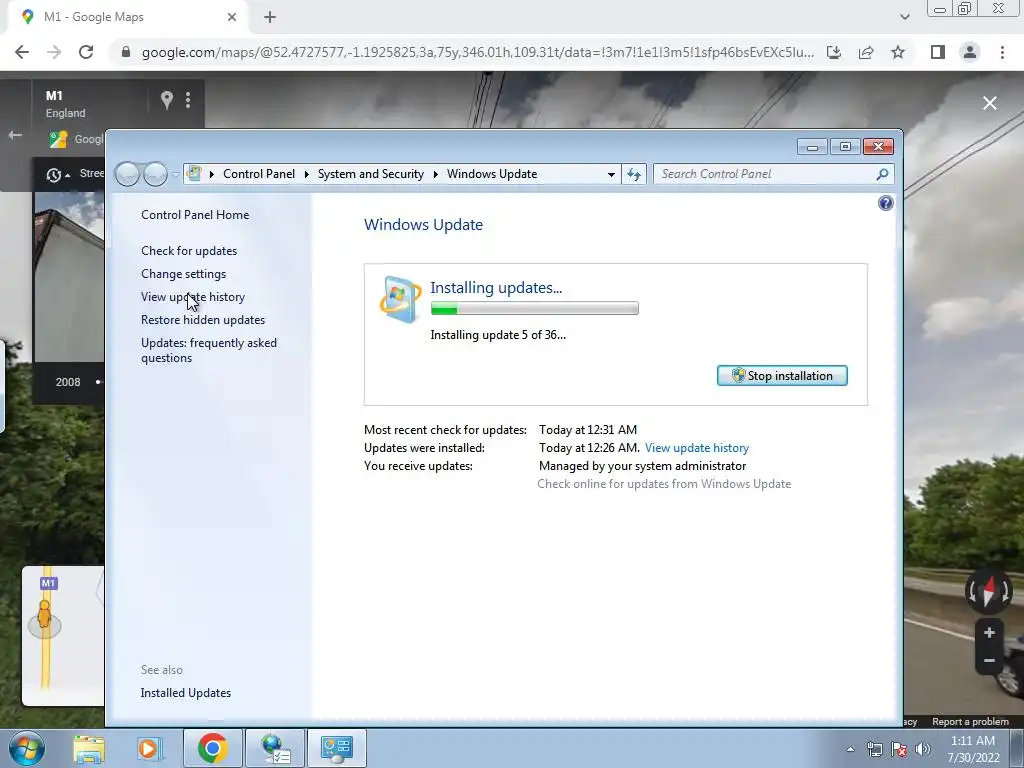Click the Control Panel forward arrow button
This screenshot has width=1024, height=768.
tap(155, 174)
